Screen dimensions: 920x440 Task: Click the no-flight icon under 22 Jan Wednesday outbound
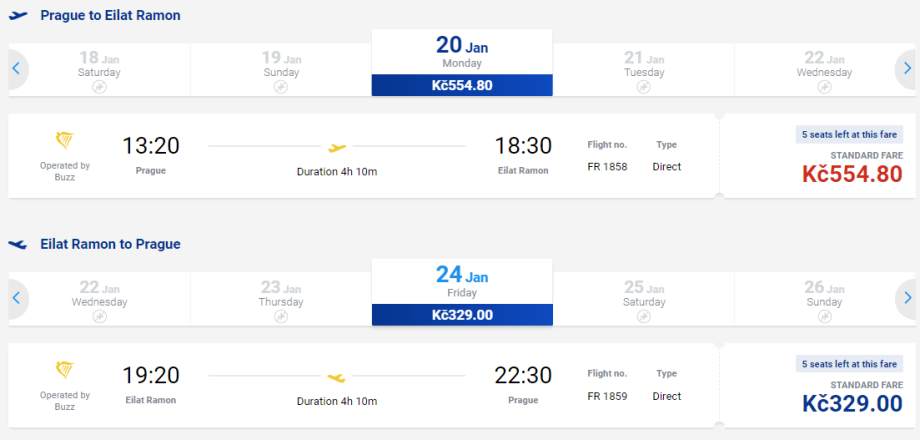(x=824, y=88)
